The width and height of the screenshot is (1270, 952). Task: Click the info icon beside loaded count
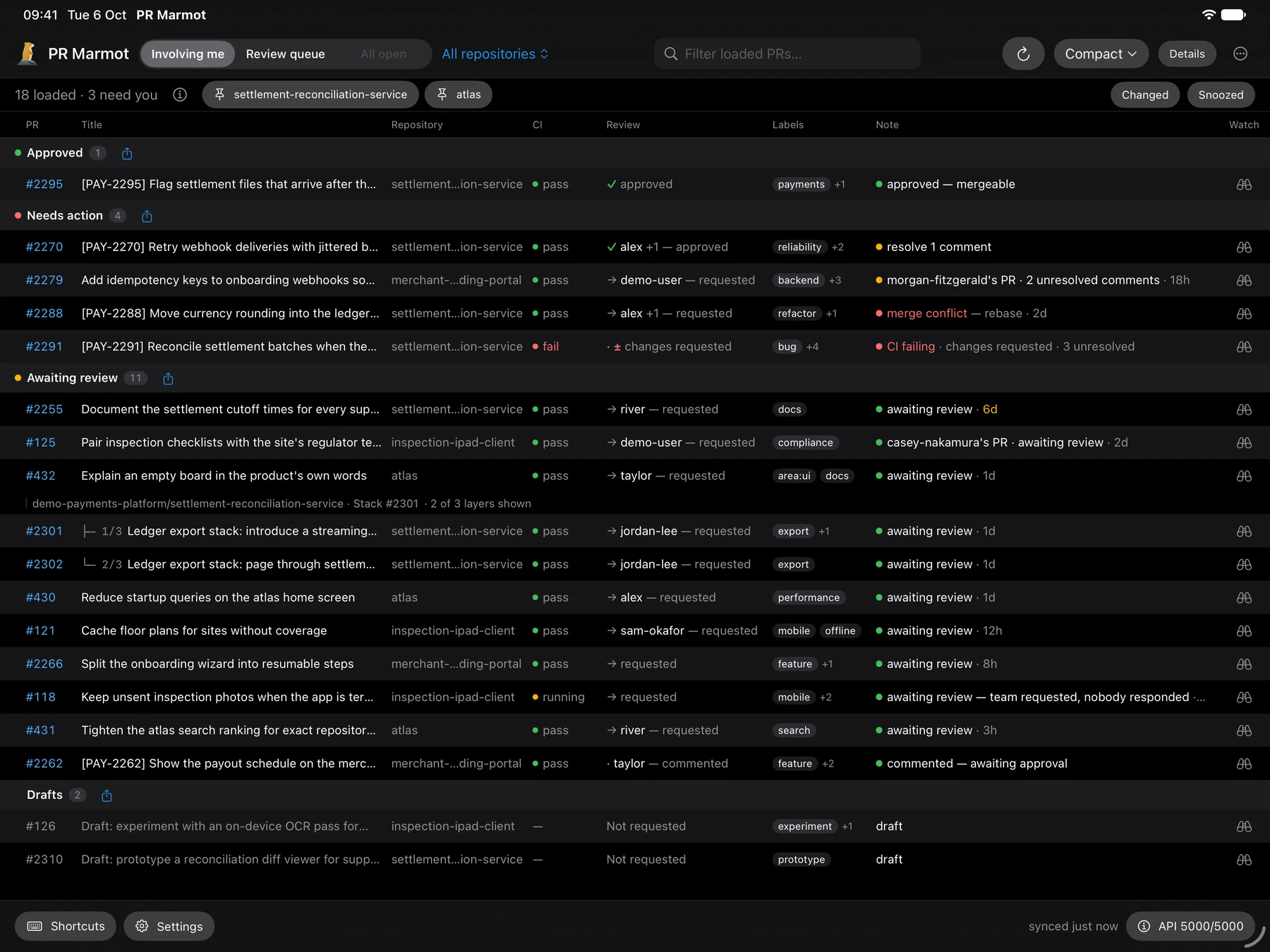coord(180,94)
